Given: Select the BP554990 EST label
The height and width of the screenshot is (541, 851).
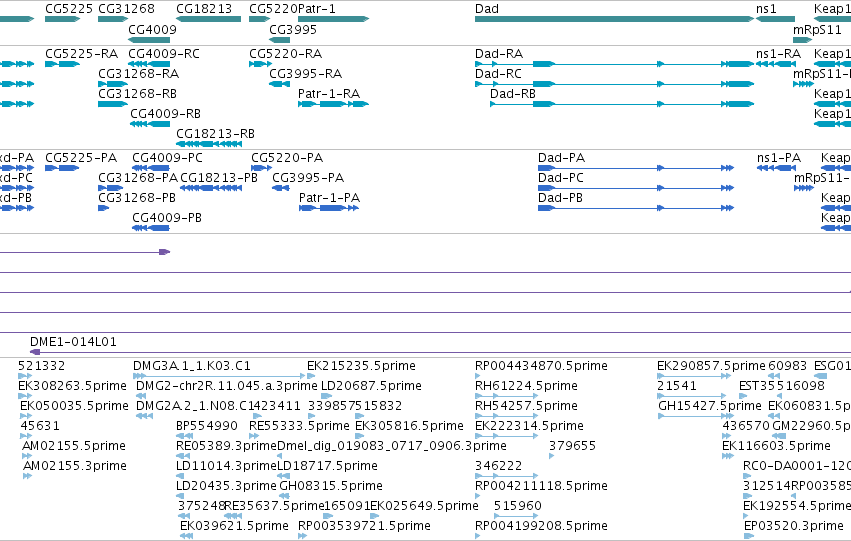Looking at the screenshot, I should click(x=207, y=426).
